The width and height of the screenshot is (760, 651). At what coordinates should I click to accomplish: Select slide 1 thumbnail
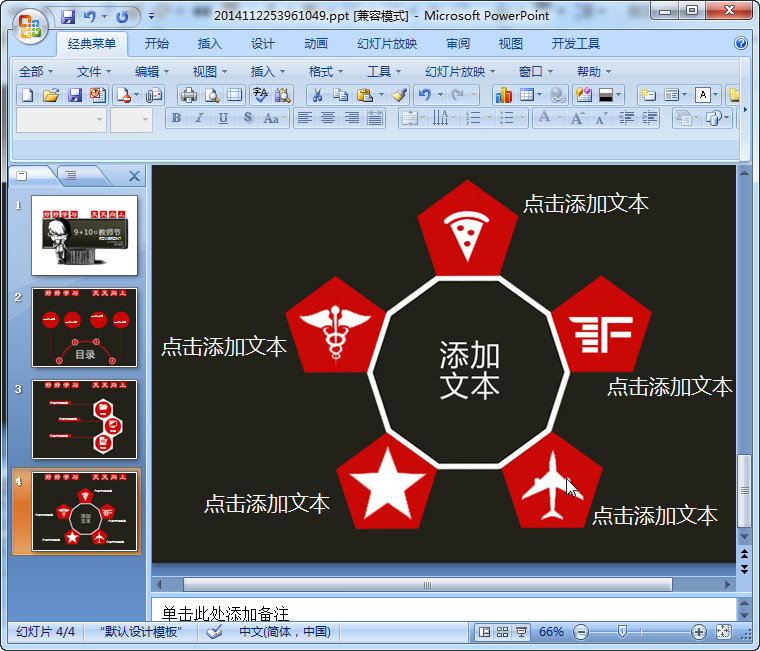[84, 235]
